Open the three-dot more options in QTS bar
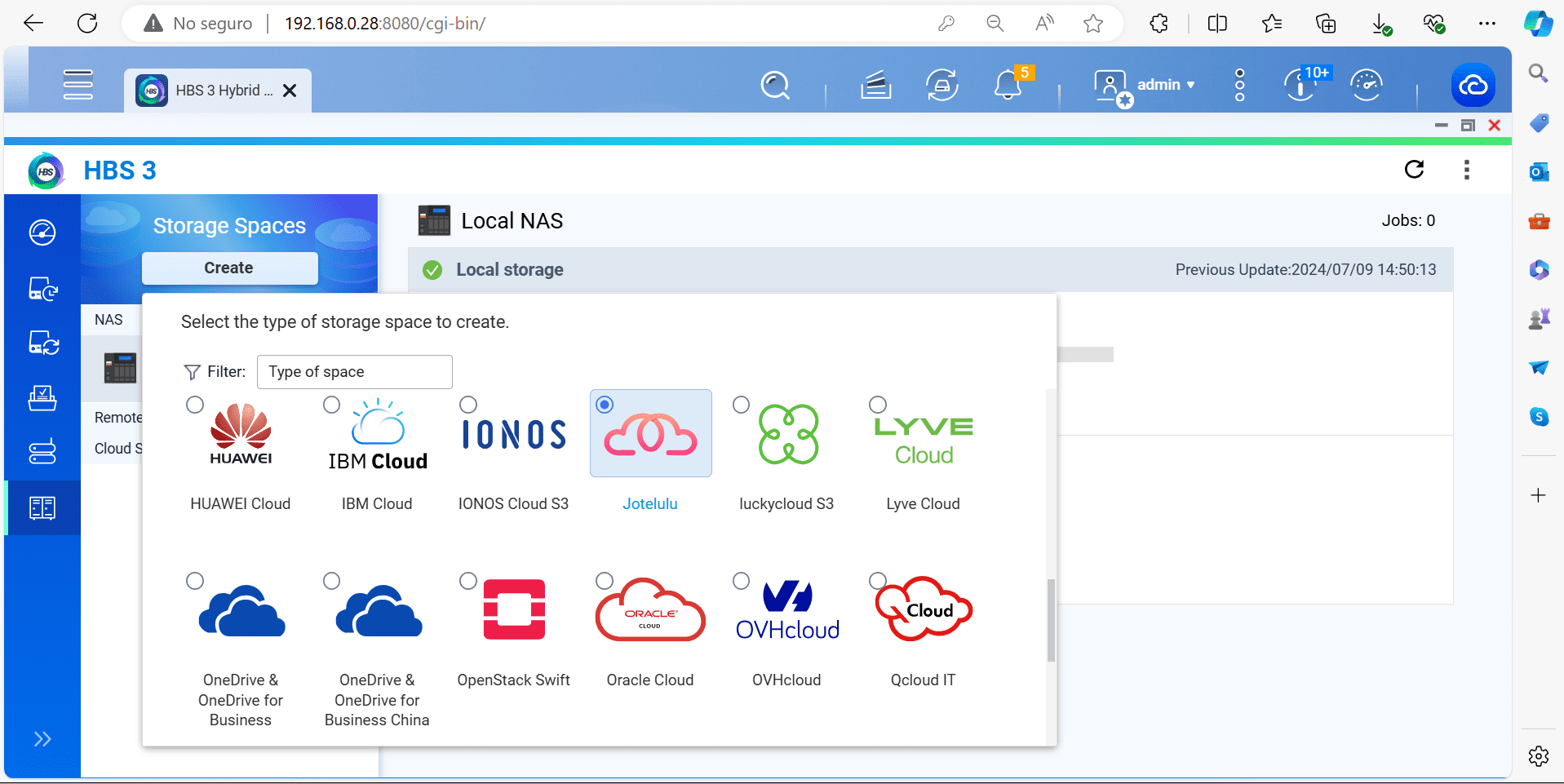 pos(1239,85)
